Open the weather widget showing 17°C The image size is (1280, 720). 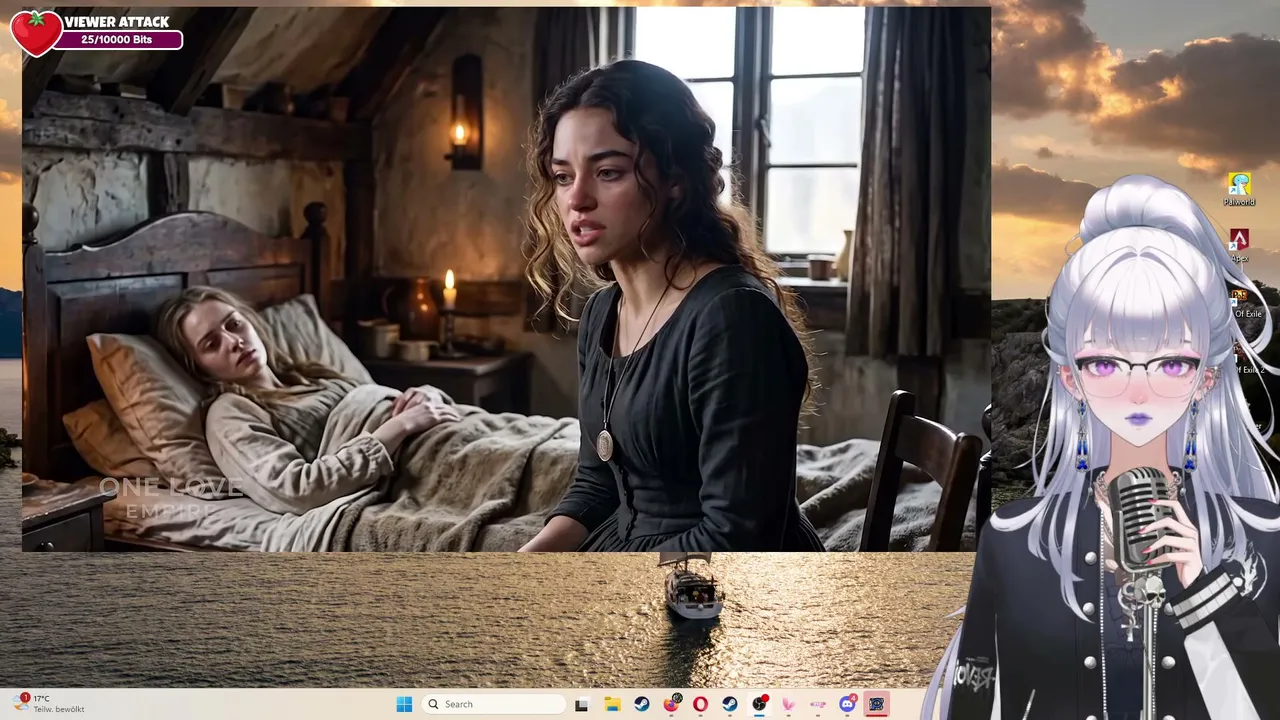pyautogui.click(x=50, y=704)
